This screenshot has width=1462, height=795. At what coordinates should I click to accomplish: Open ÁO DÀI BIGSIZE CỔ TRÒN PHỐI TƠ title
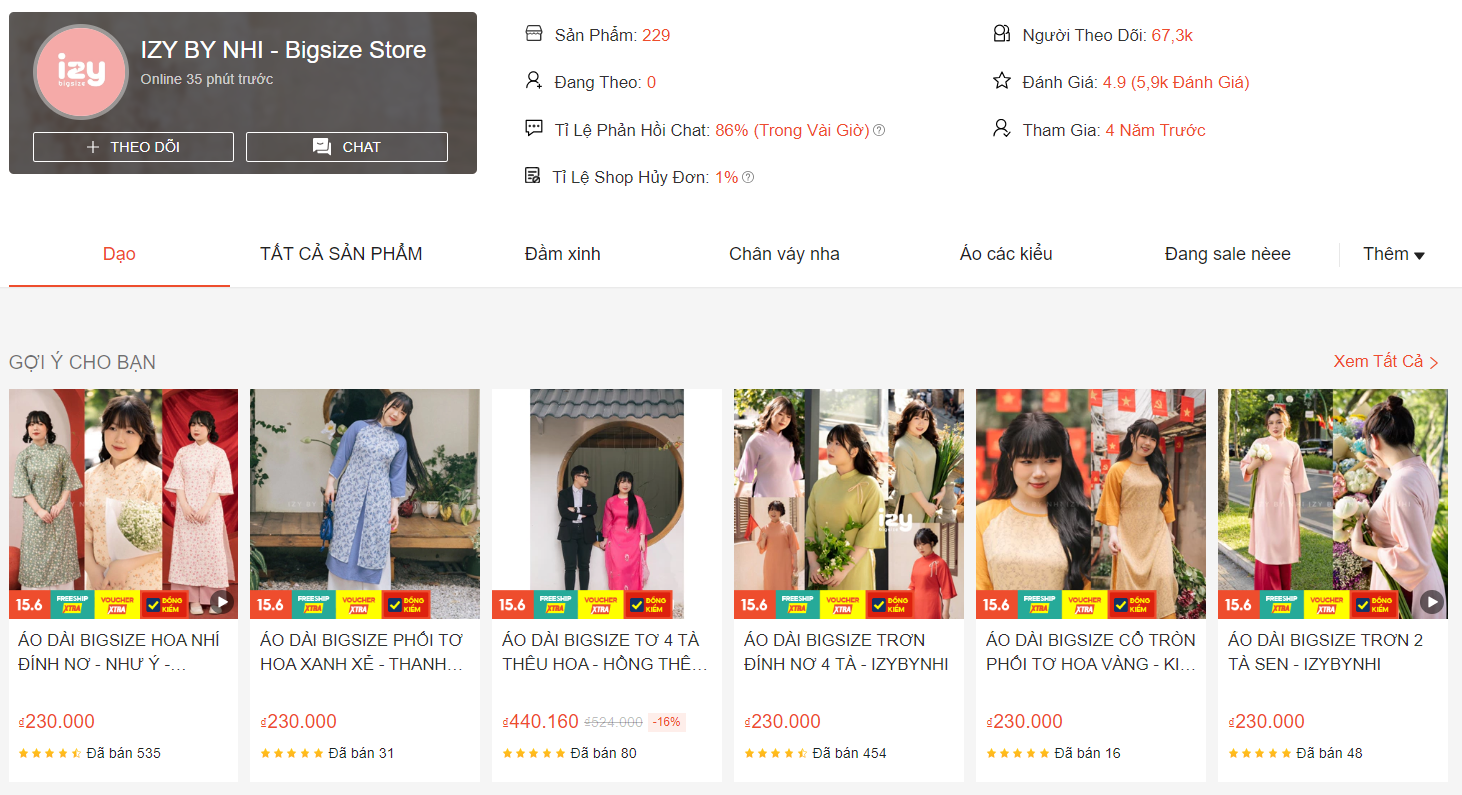(1091, 652)
